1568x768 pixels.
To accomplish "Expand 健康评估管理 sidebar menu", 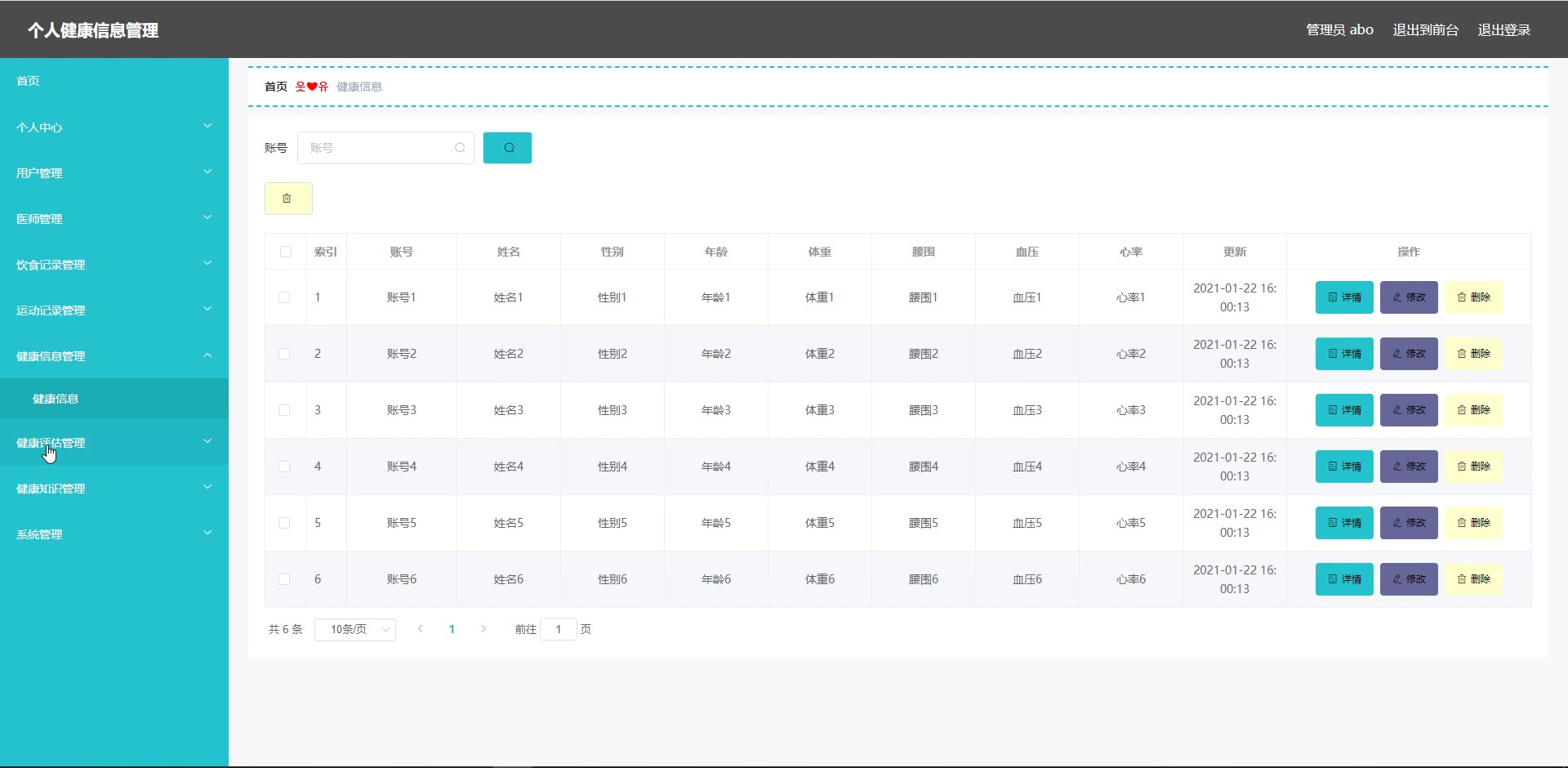I will [114, 442].
